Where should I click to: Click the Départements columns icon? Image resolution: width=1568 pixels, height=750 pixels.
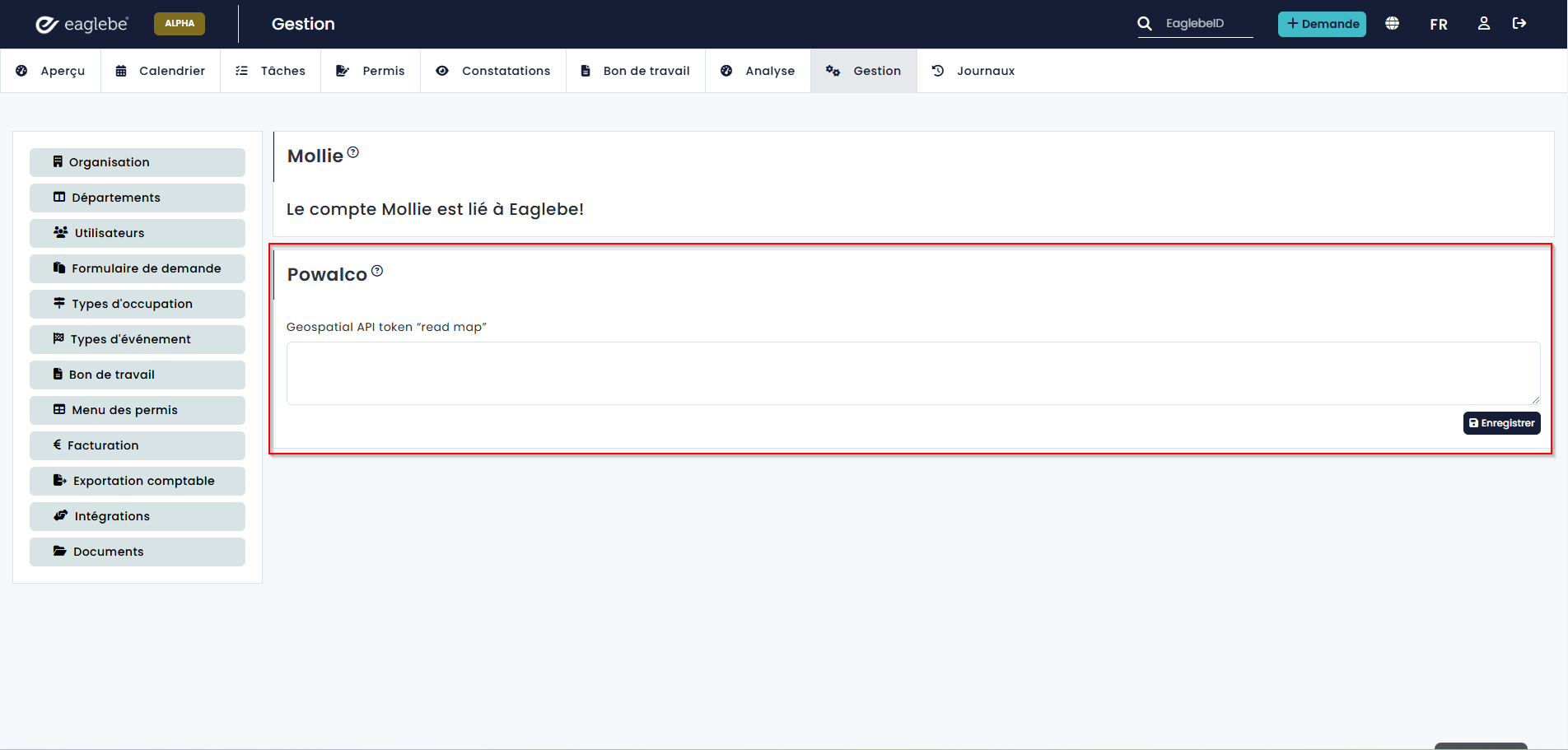(59, 197)
